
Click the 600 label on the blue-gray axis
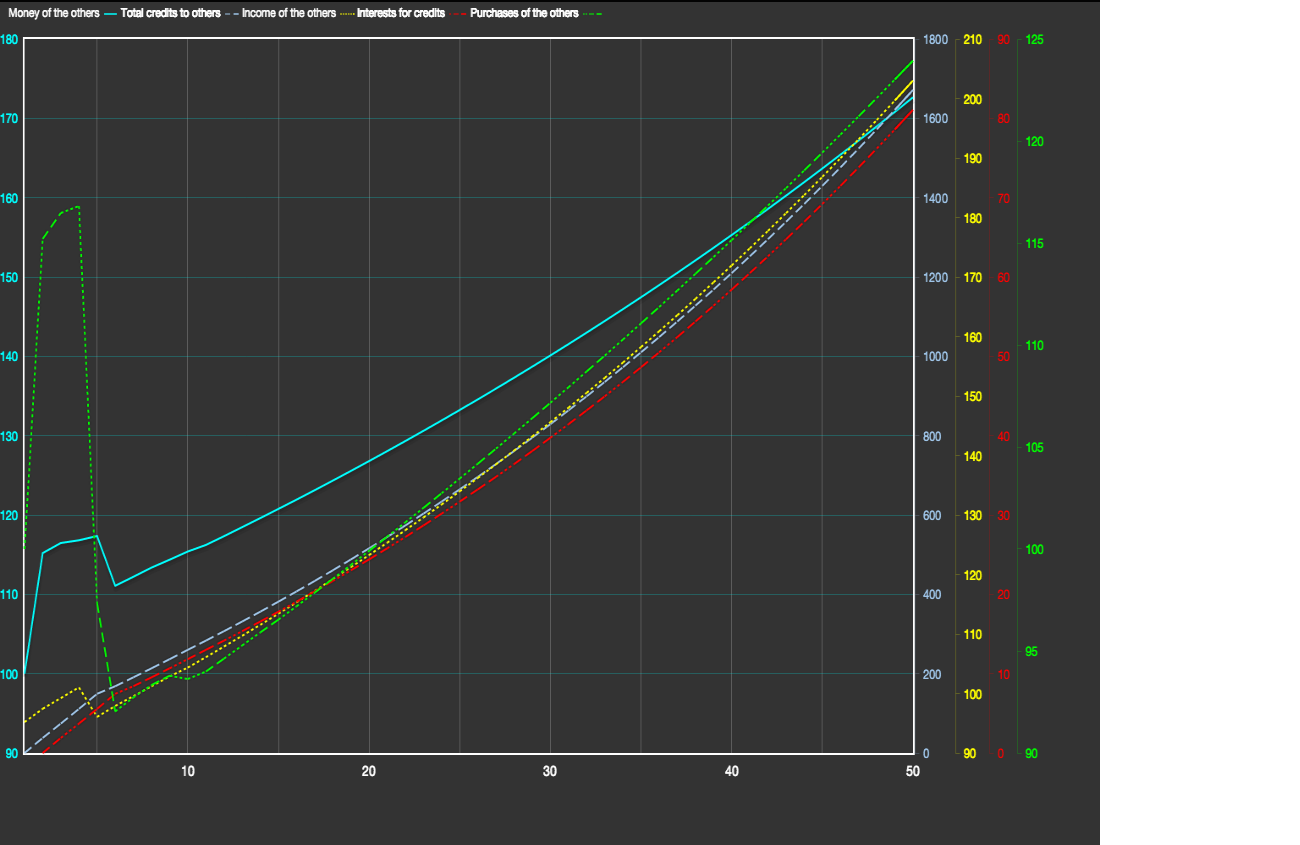click(x=932, y=515)
